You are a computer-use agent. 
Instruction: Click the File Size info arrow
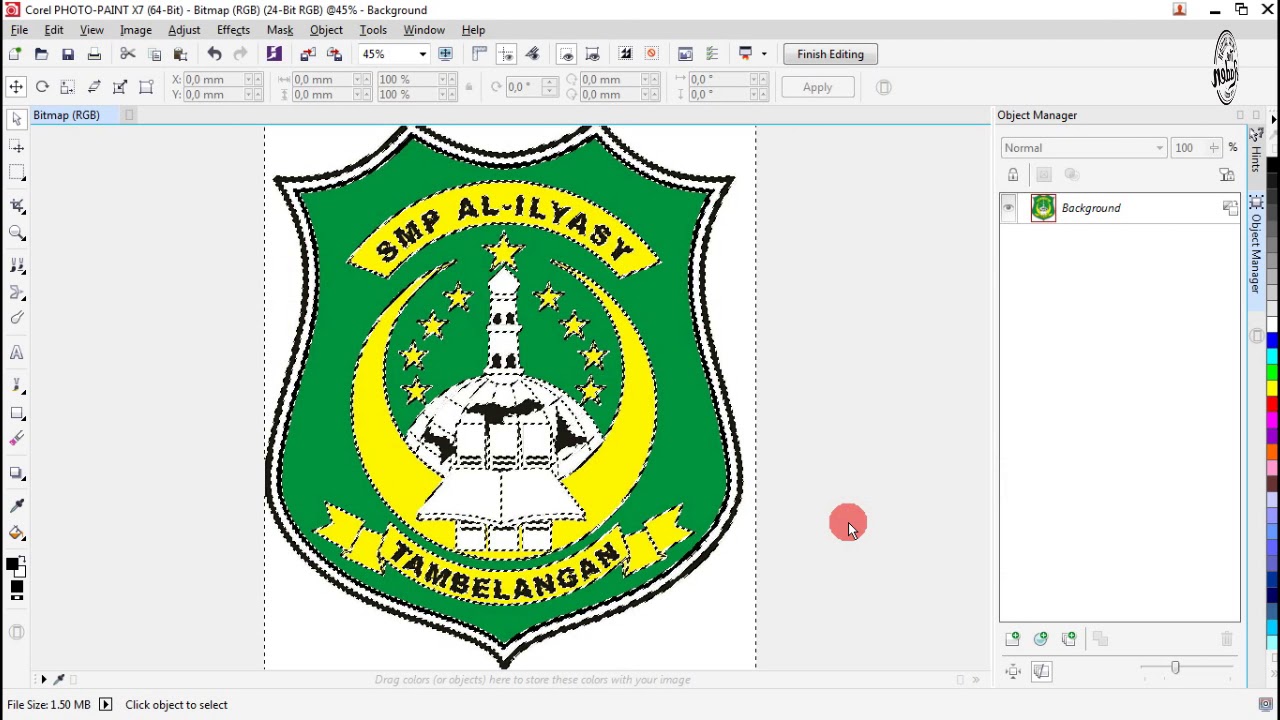(x=106, y=705)
